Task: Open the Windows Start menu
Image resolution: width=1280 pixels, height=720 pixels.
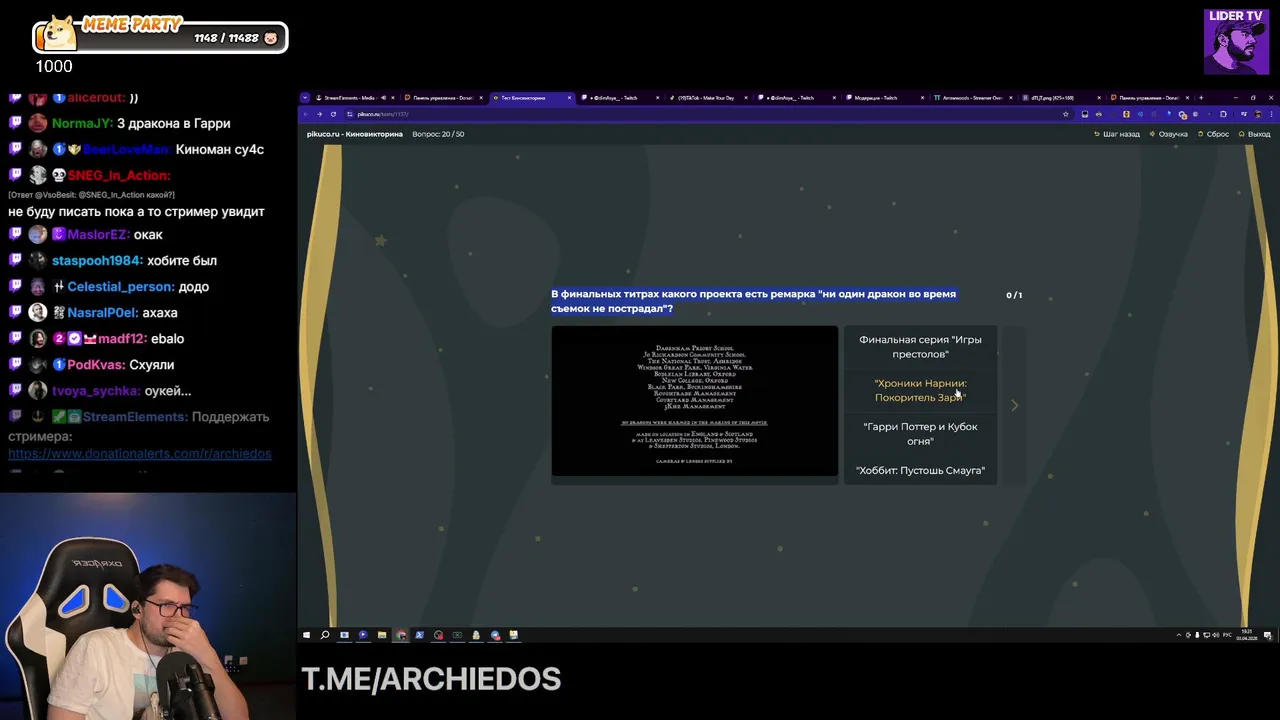Action: coord(306,635)
